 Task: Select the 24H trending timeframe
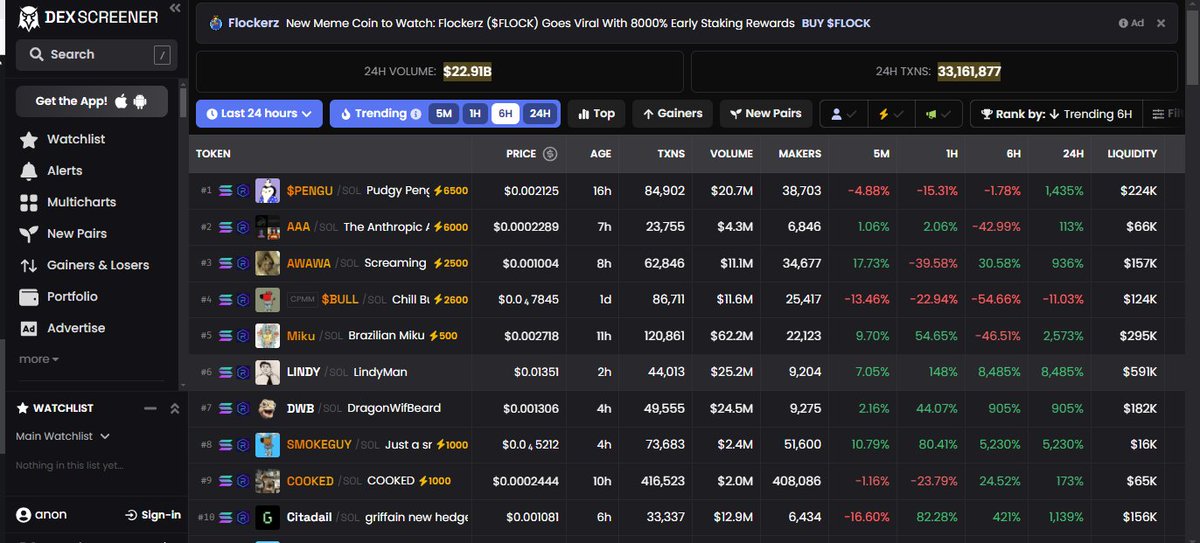pos(540,114)
